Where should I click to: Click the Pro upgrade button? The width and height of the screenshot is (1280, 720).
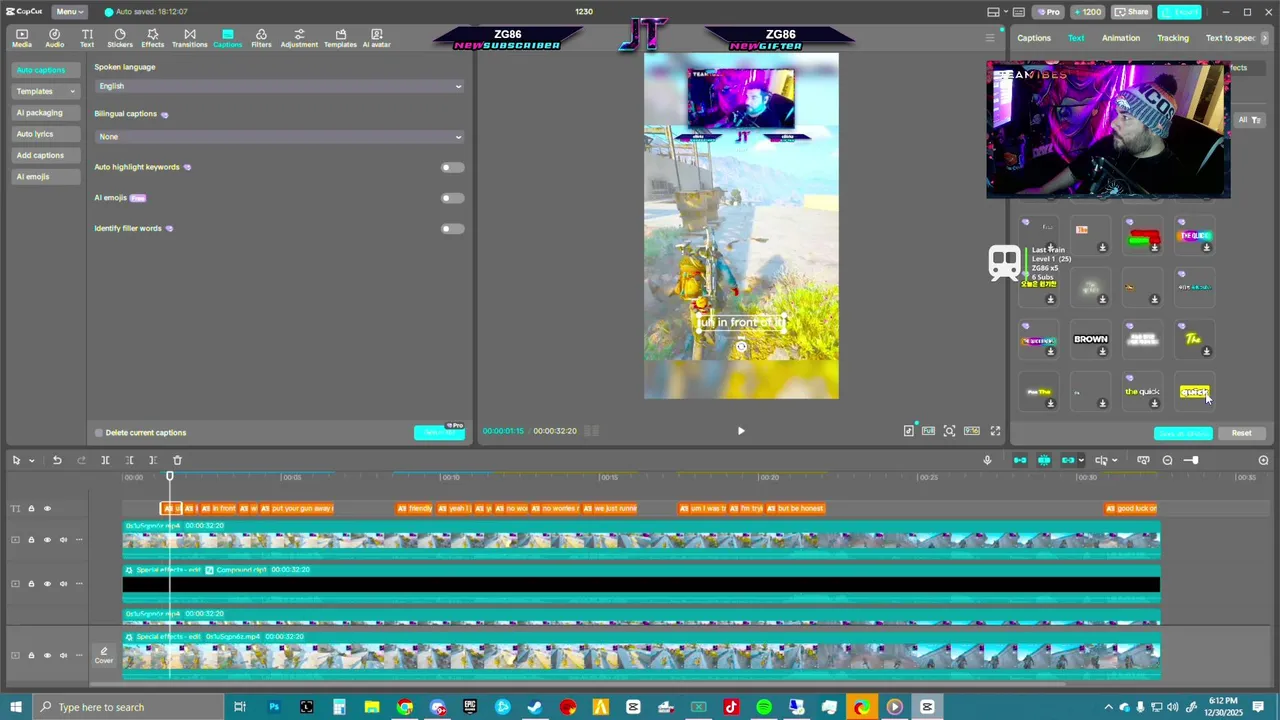point(1049,12)
